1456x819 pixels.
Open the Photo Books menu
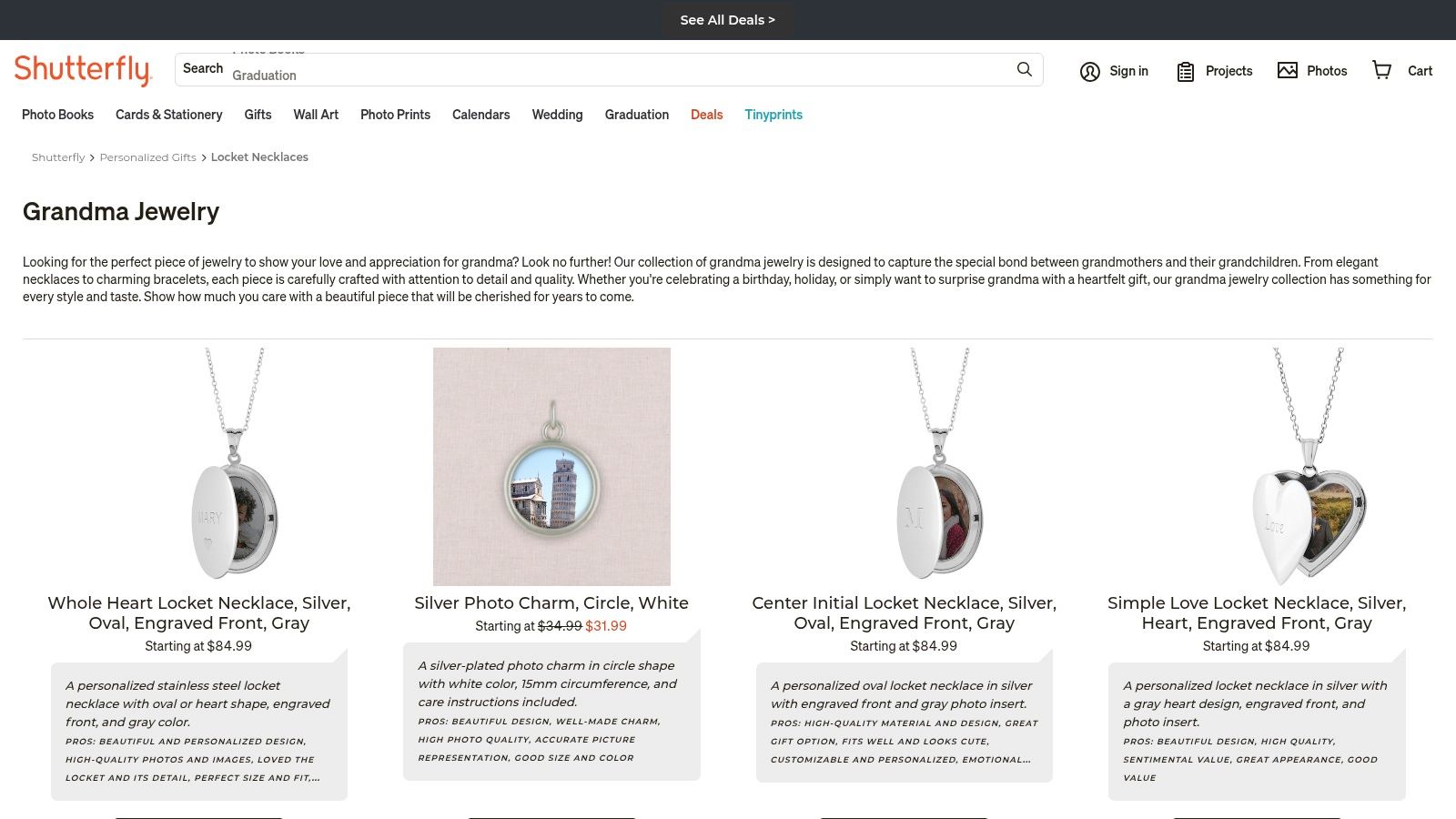pos(57,115)
